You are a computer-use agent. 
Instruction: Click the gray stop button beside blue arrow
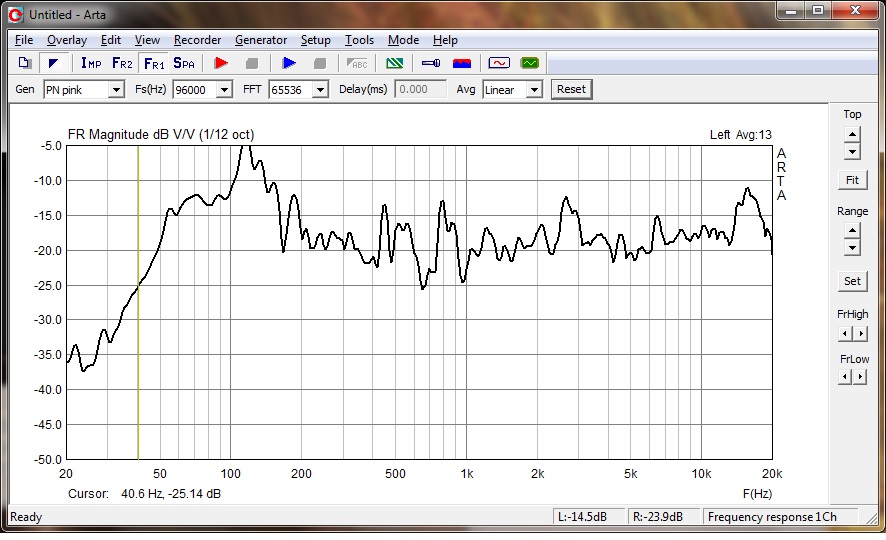click(x=320, y=63)
